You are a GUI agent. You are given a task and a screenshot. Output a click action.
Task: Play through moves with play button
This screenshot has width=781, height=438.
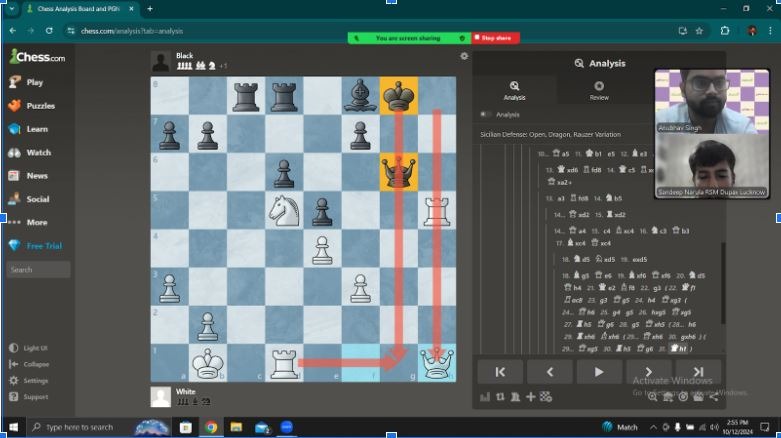(x=599, y=372)
